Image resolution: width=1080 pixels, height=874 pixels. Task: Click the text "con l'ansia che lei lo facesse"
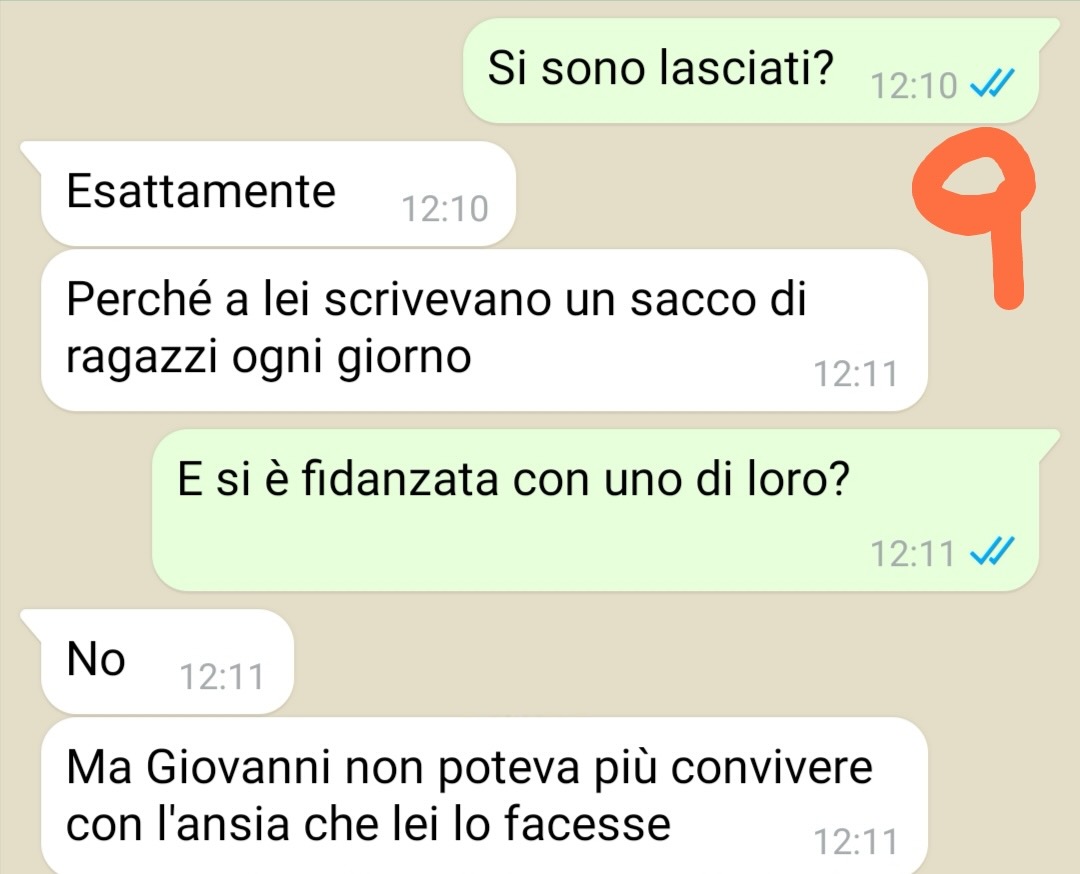point(368,824)
